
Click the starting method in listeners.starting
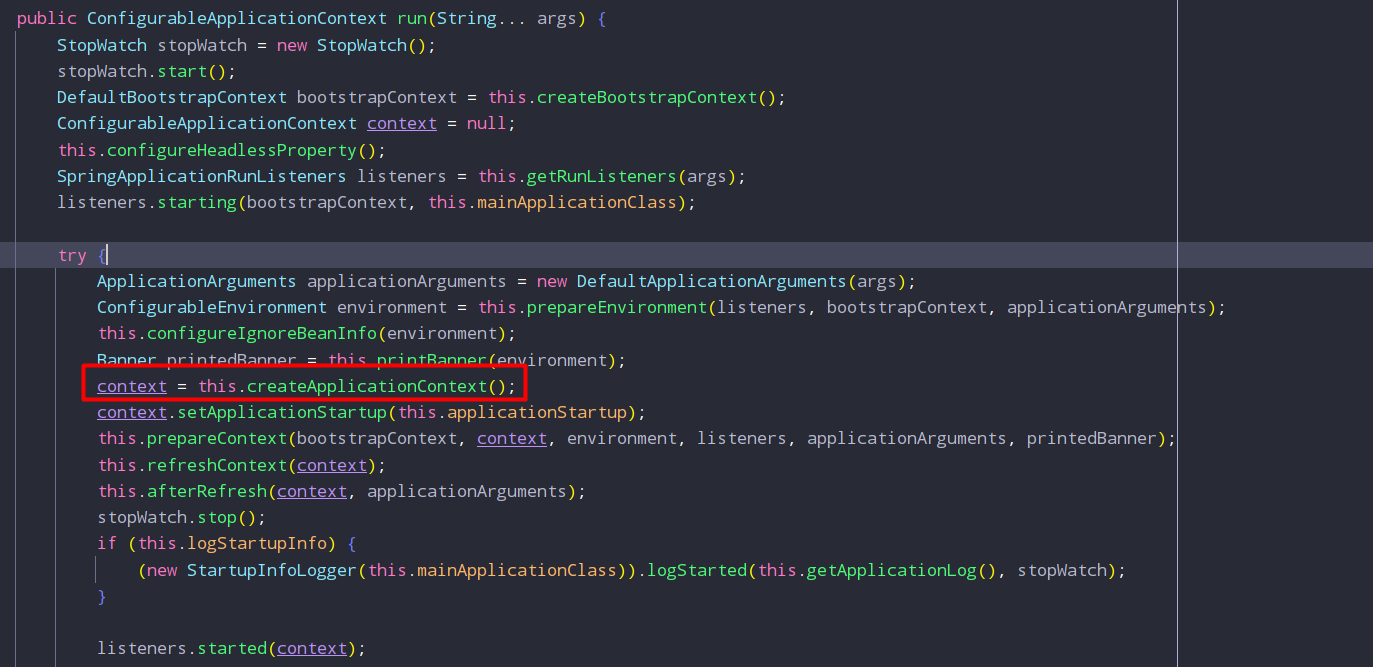coord(197,202)
